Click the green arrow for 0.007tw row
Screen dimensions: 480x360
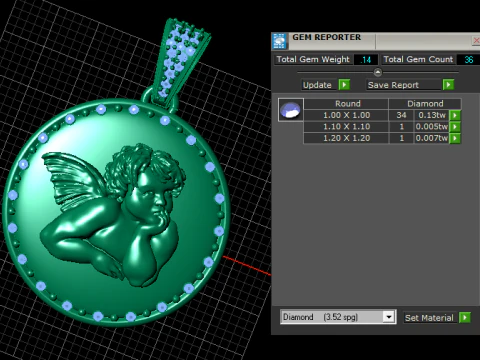coord(455,138)
